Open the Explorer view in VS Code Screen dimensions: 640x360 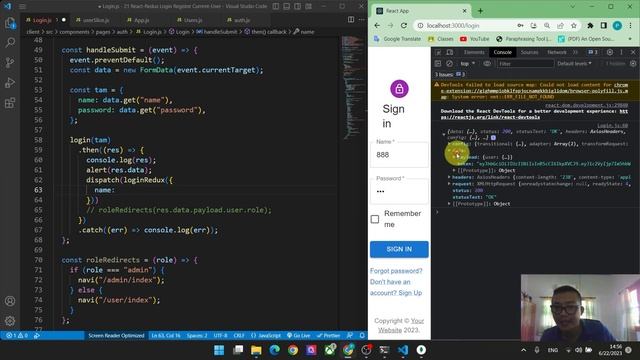(x=10, y=22)
